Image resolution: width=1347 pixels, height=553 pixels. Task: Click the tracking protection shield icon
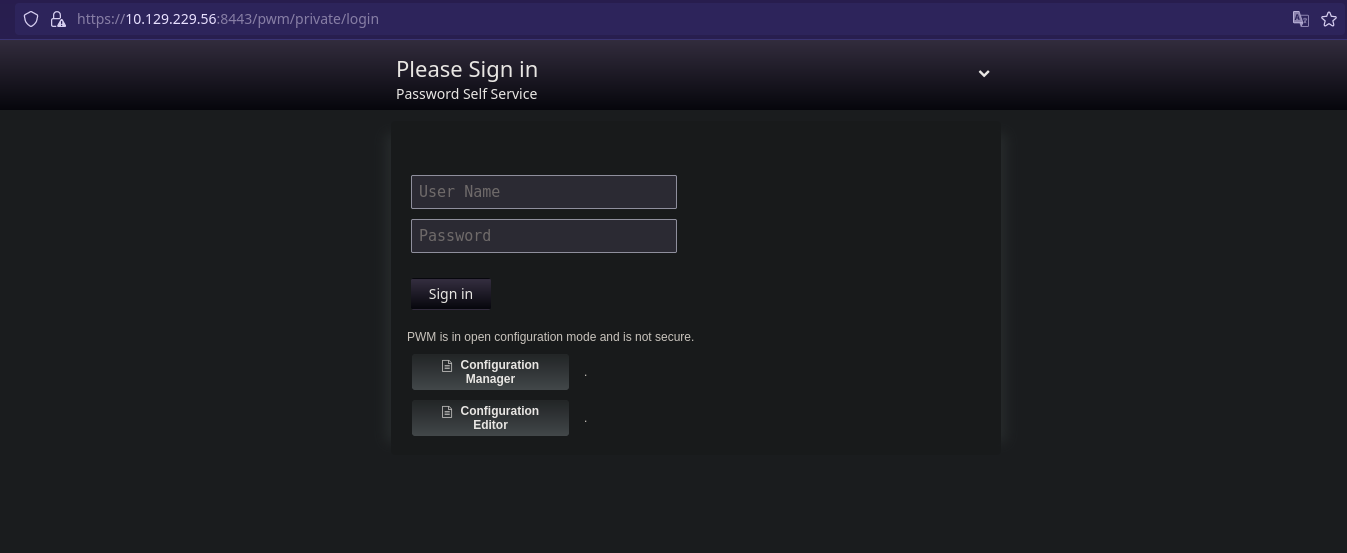(x=31, y=19)
